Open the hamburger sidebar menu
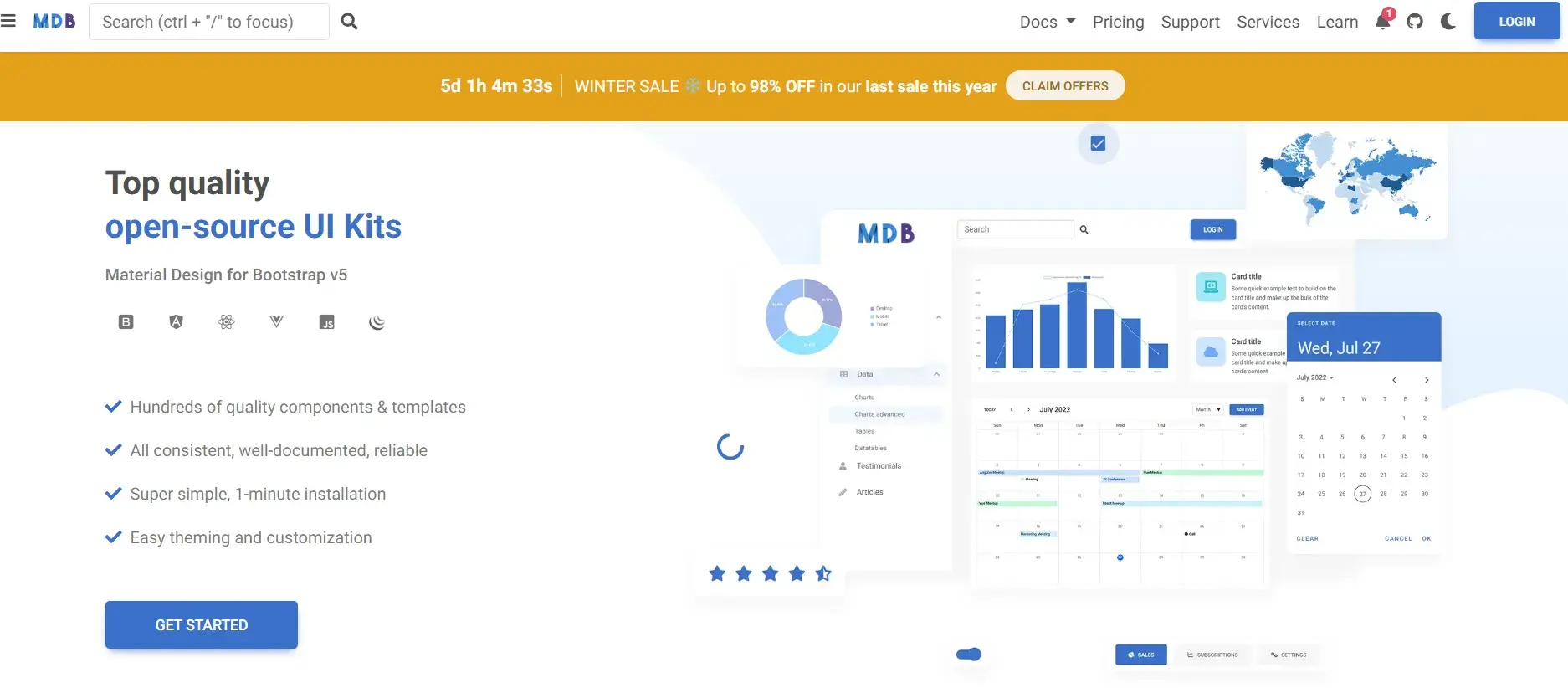Viewport: 1568px width, 688px height. tap(9, 21)
